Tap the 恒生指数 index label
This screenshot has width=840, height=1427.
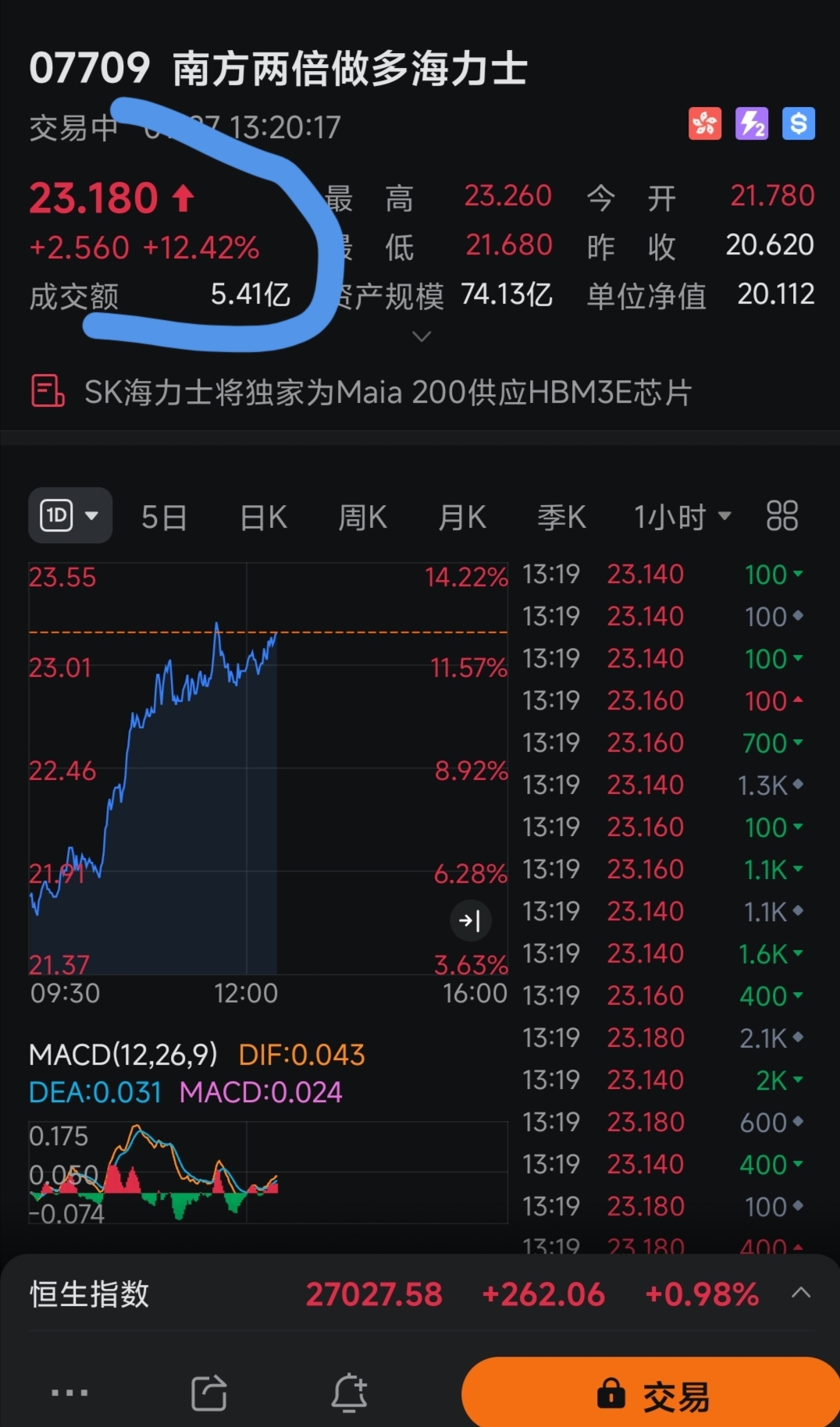90,1294
